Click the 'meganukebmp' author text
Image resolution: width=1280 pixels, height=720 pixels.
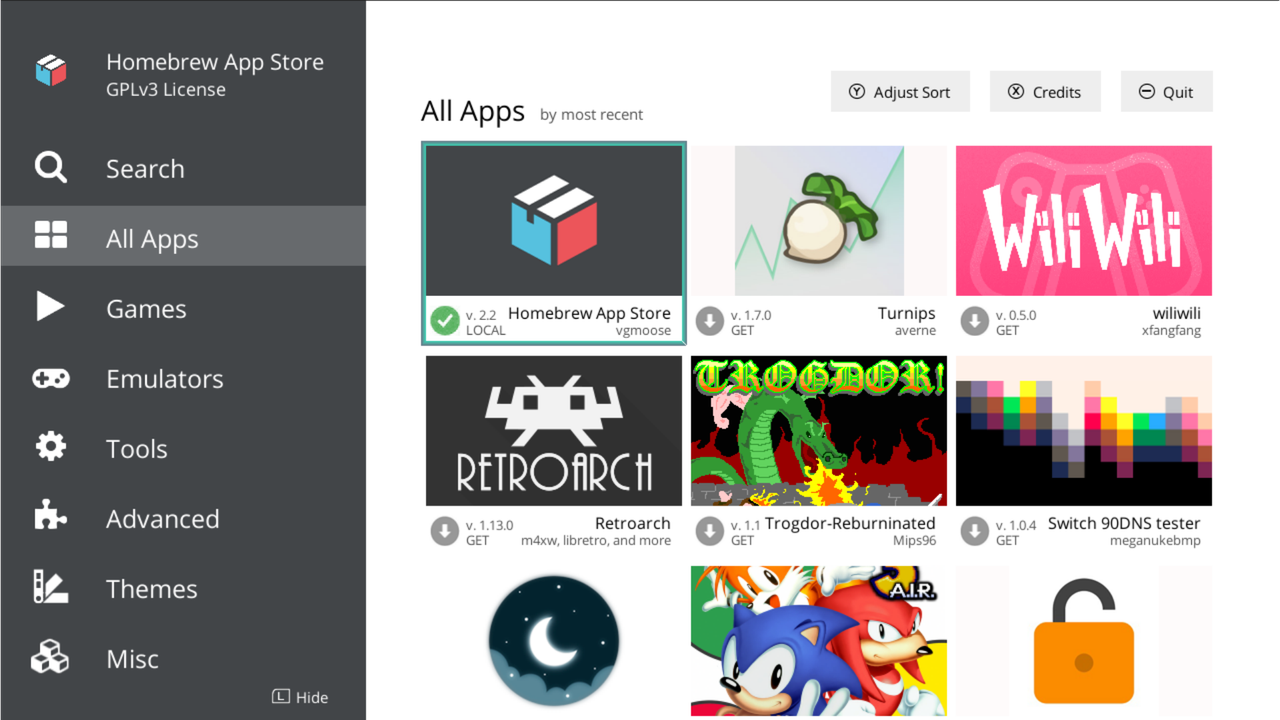1155,541
